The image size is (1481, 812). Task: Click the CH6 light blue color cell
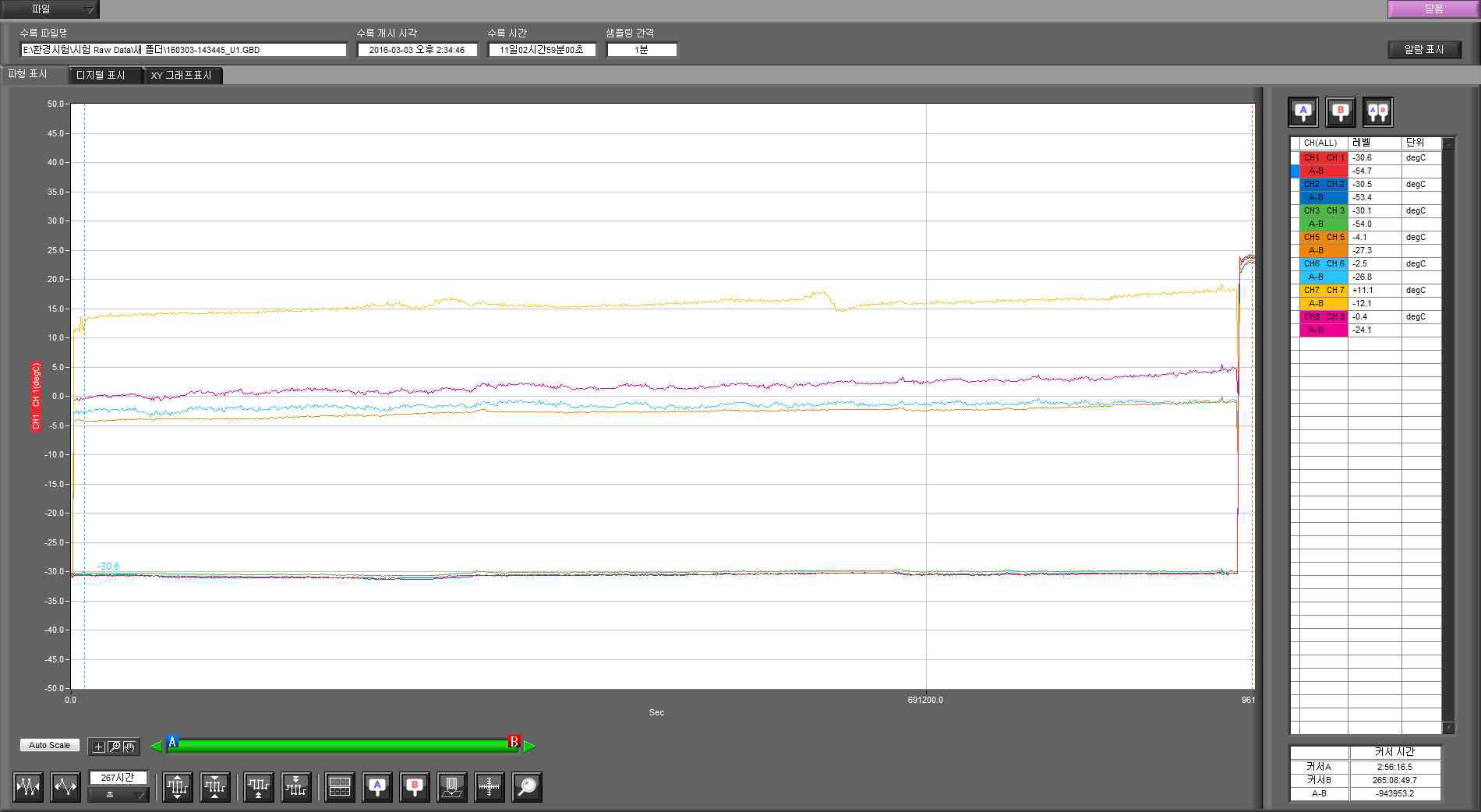coord(1324,263)
